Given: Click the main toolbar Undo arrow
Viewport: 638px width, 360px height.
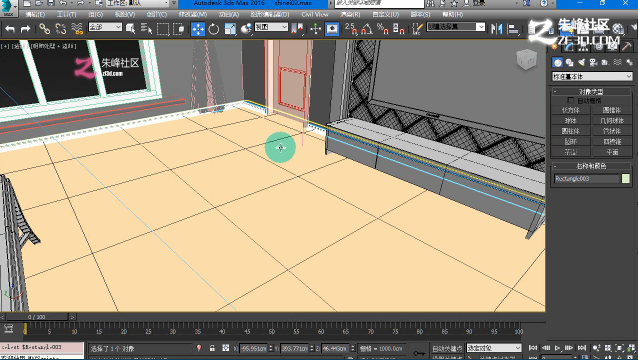Looking at the screenshot, I should [x=10, y=29].
